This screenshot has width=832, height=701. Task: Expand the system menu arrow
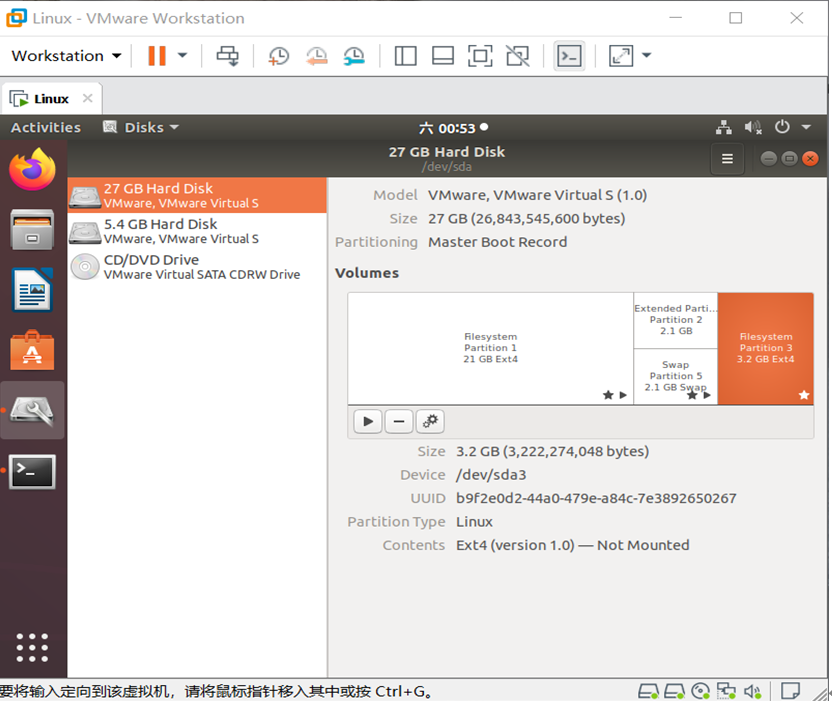coord(806,127)
